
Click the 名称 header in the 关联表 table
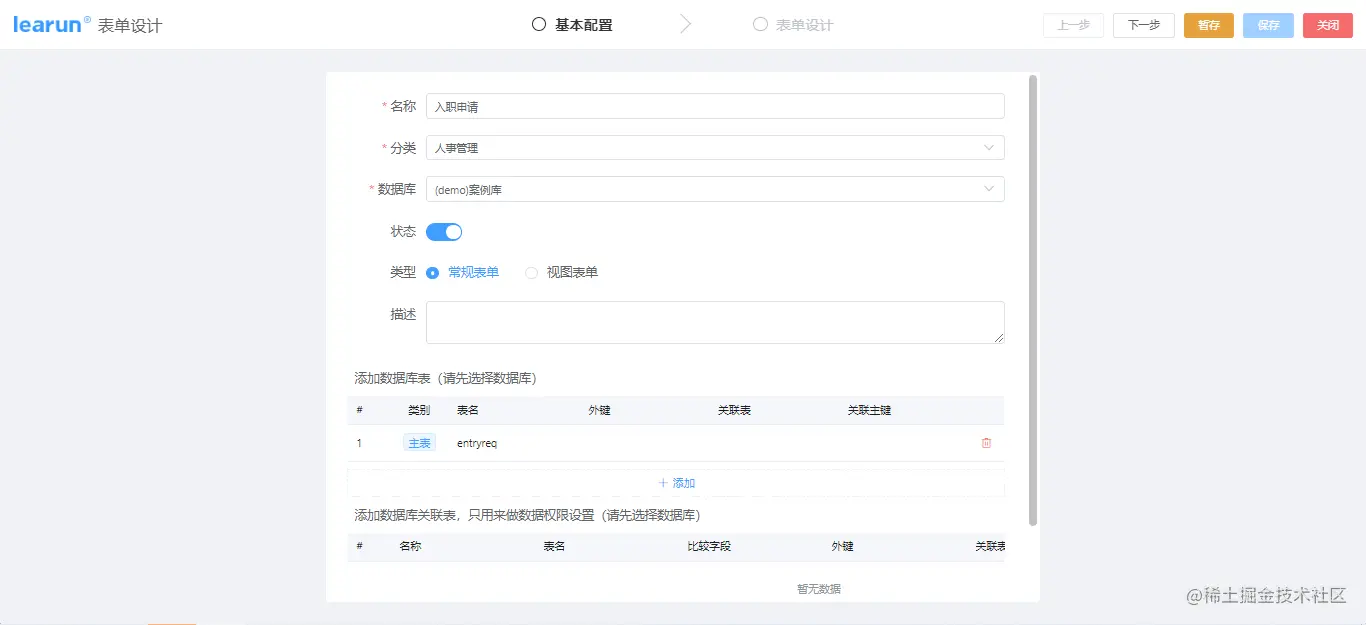pyautogui.click(x=410, y=547)
